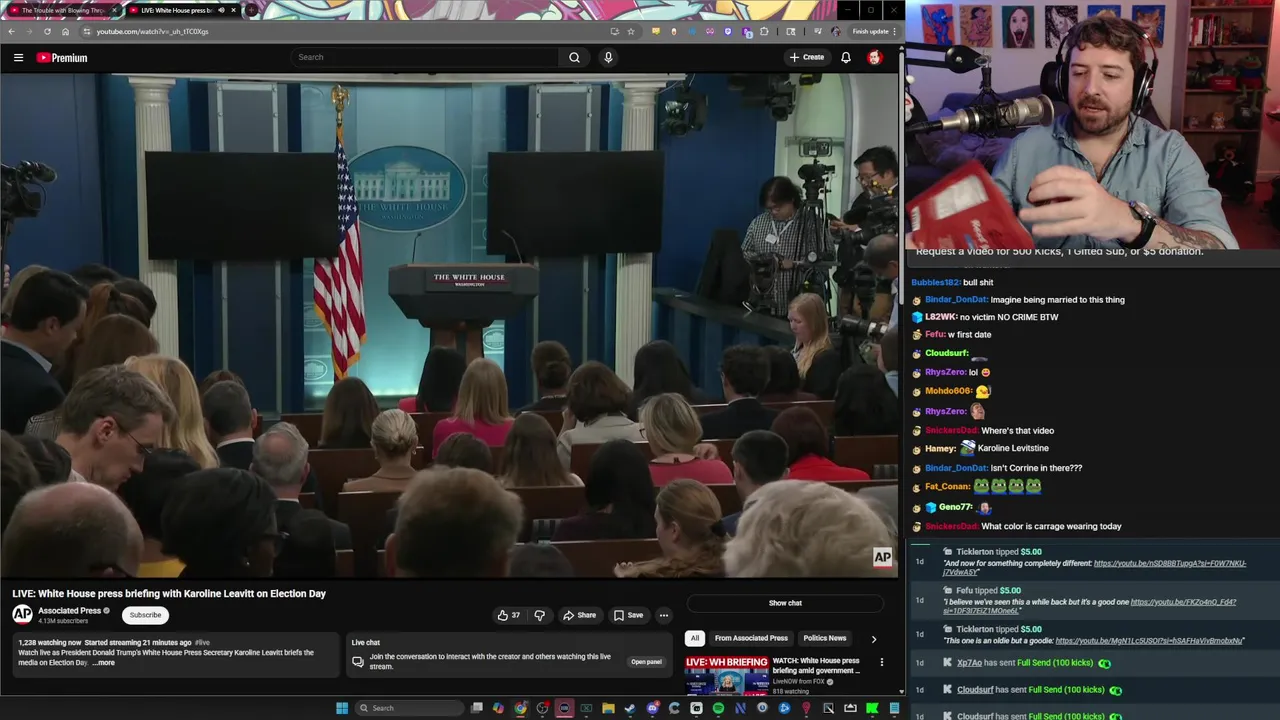Open the YouTube guide hamburger menu

click(x=18, y=58)
